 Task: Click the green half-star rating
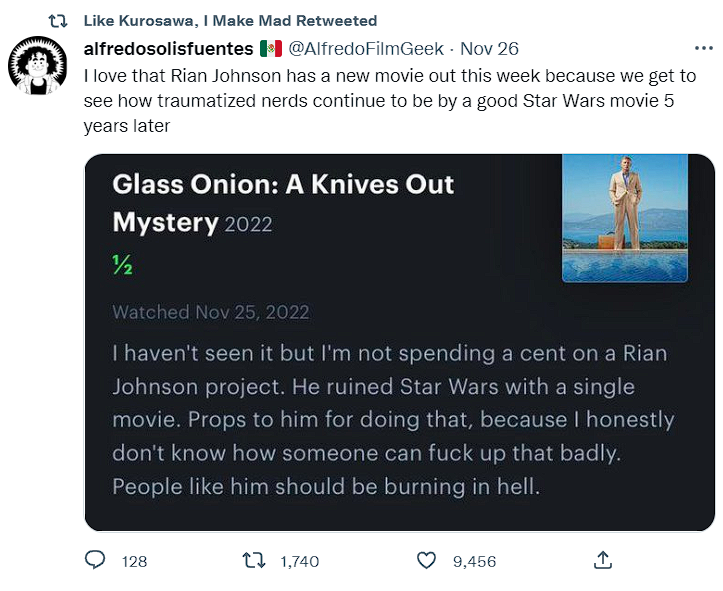(122, 265)
